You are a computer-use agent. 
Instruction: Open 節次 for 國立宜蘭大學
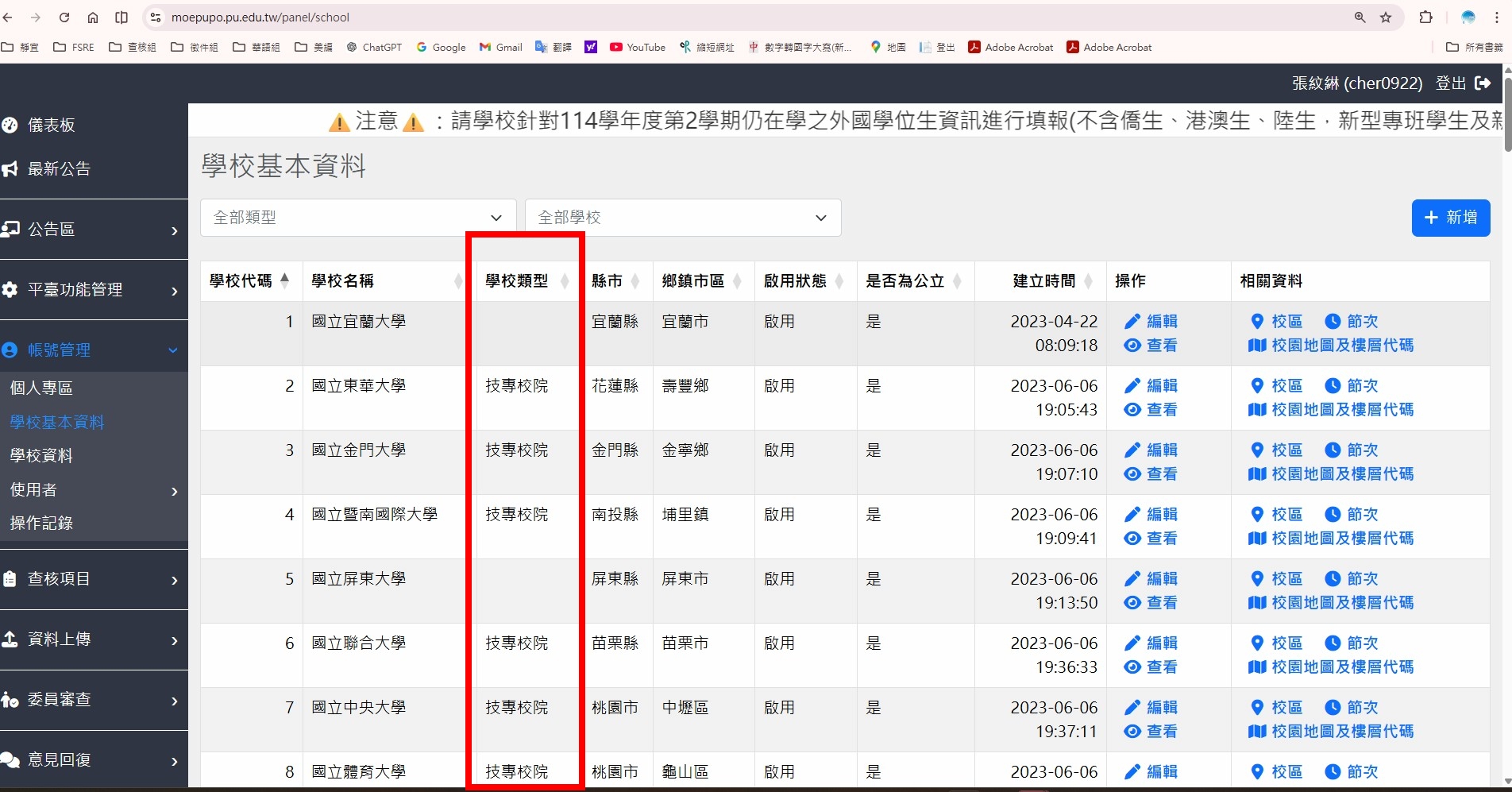(x=1352, y=321)
